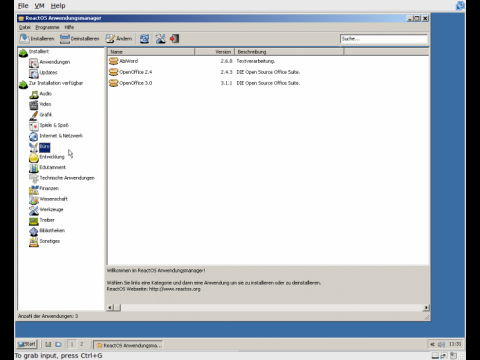Viewport: 480px width, 360px height.
Task: Click the Textverarbeitung description text
Action: 256,61
